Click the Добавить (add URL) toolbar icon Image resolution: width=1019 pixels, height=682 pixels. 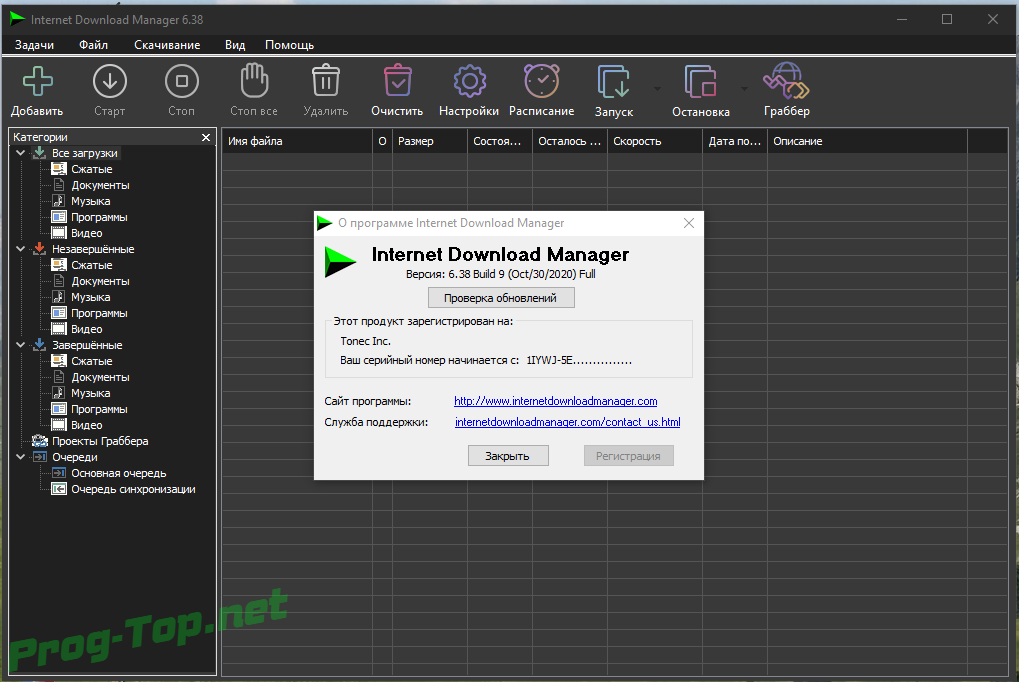37,81
